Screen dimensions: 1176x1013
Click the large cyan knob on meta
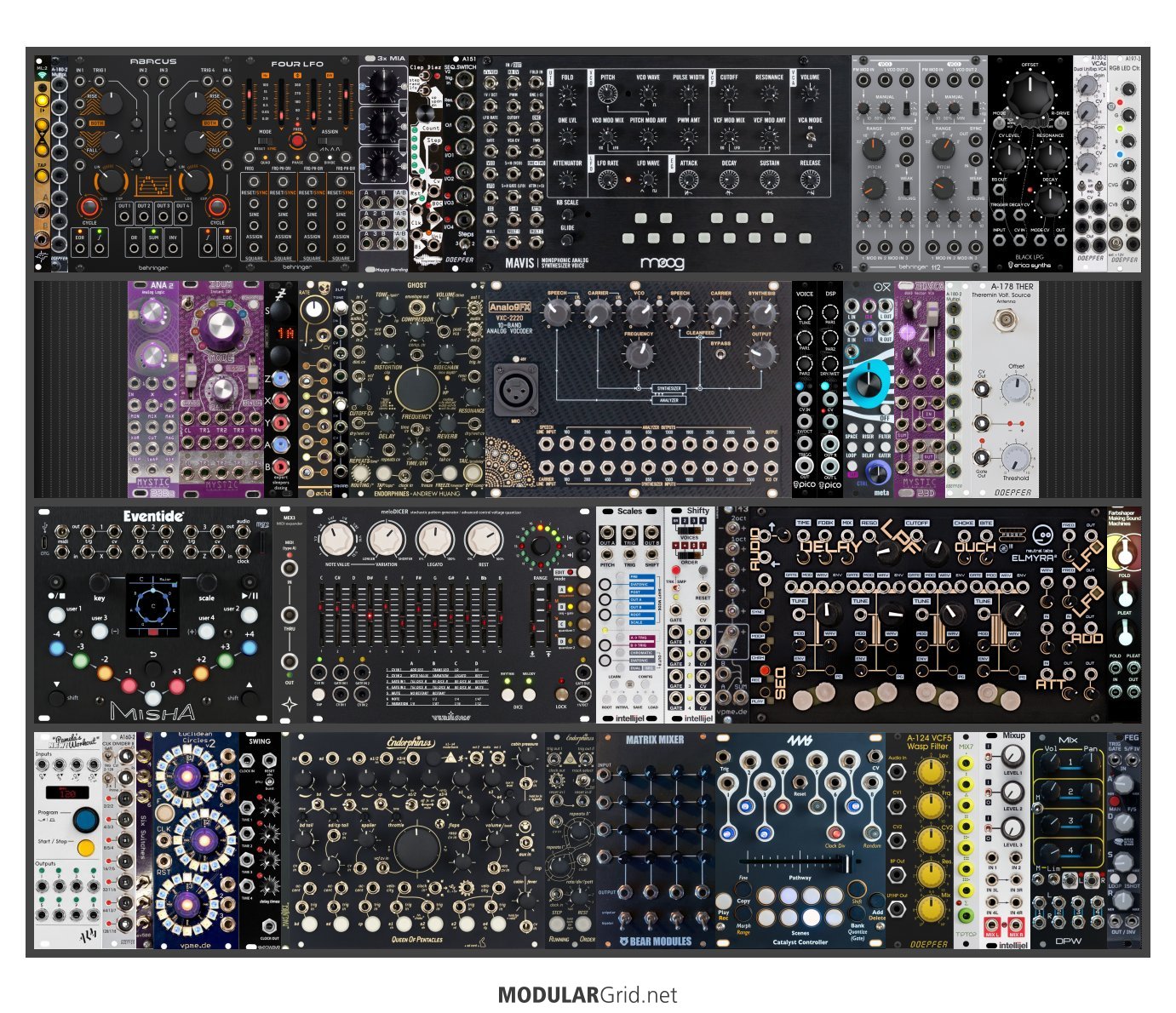pos(869,385)
